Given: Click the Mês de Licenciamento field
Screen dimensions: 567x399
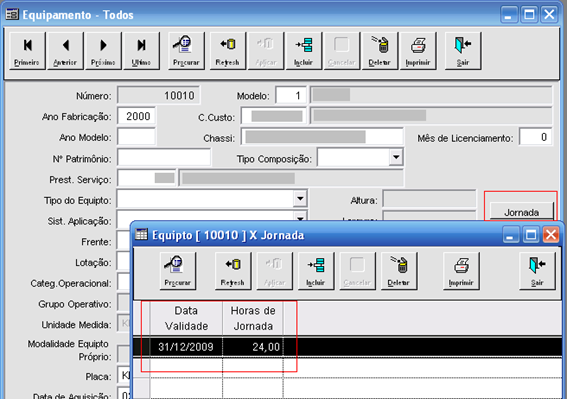Looking at the screenshot, I should [535, 137].
